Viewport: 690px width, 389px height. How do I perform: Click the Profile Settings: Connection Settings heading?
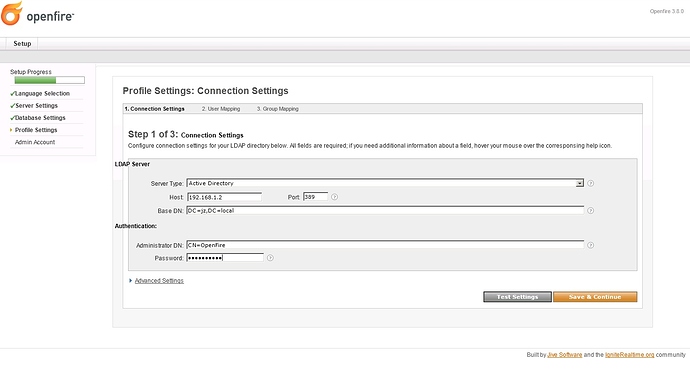tap(206, 91)
